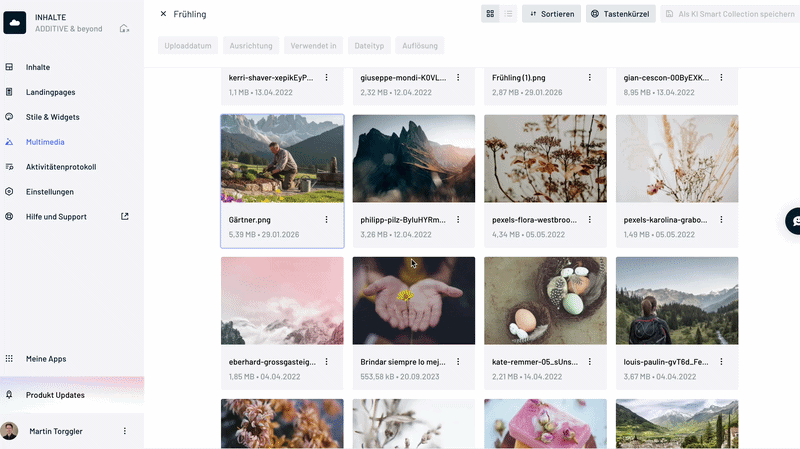
Task: Open the options menu for Brindar siempre lo mej
Action: pos(458,362)
